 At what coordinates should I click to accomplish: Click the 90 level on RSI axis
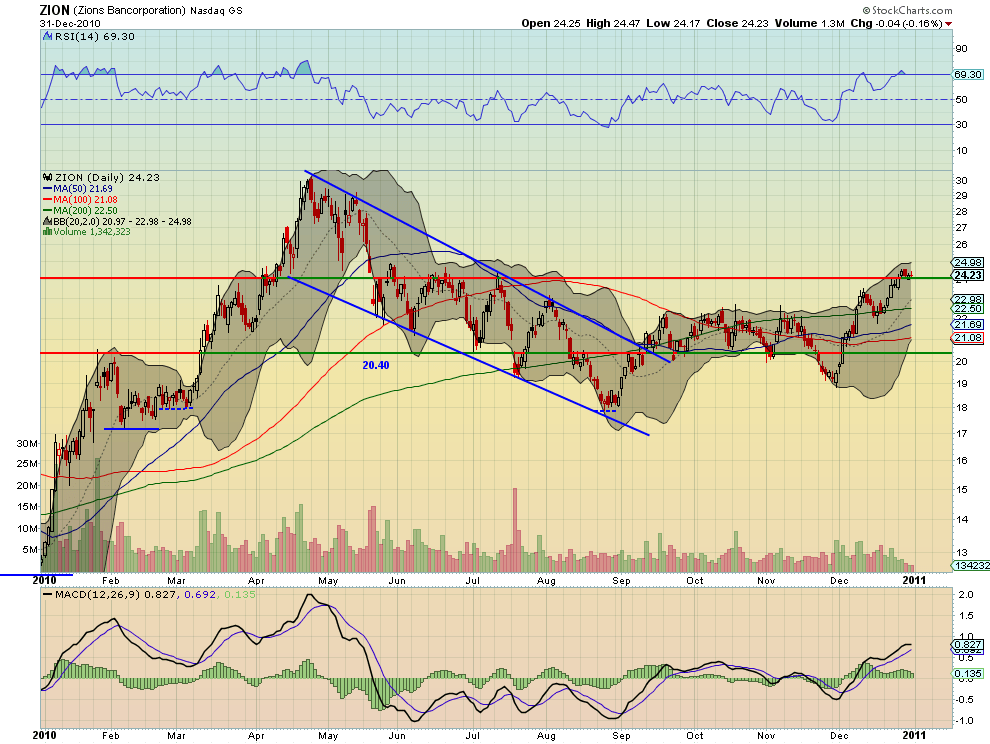961,49
